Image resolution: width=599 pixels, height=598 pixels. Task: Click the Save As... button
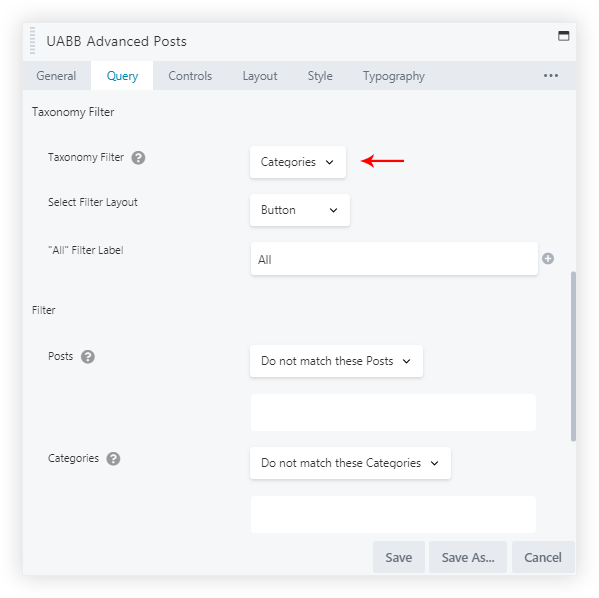(x=468, y=557)
